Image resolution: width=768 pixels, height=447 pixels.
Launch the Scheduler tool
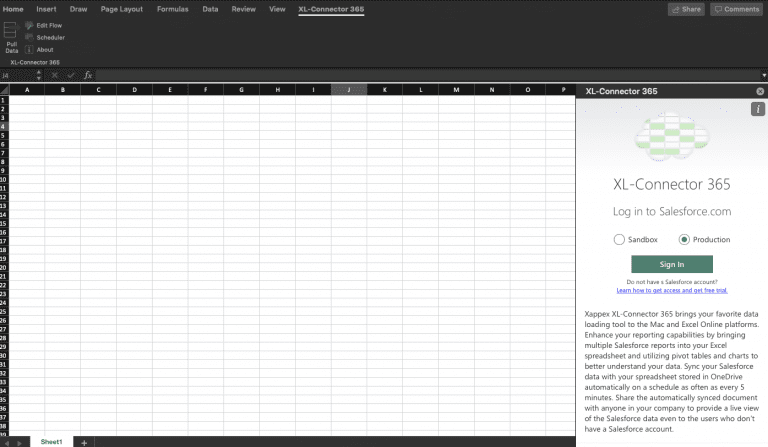pos(49,37)
